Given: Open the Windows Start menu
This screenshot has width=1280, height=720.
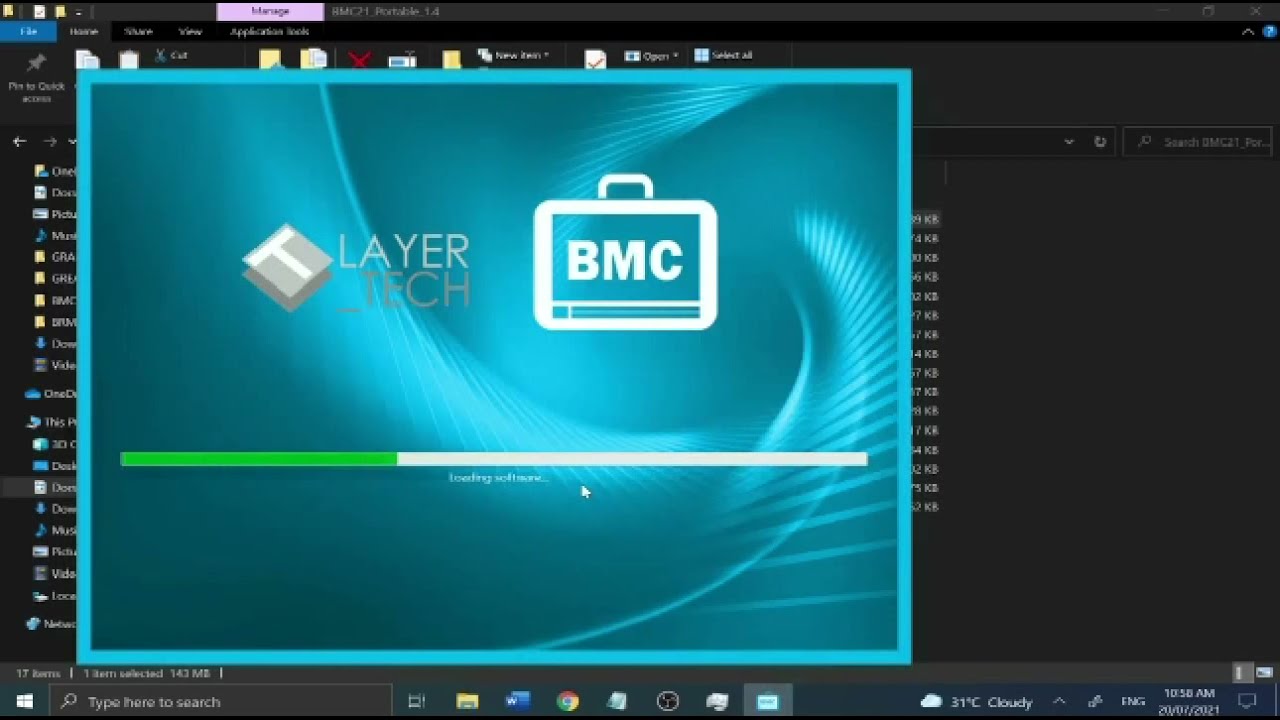Looking at the screenshot, I should 24,702.
